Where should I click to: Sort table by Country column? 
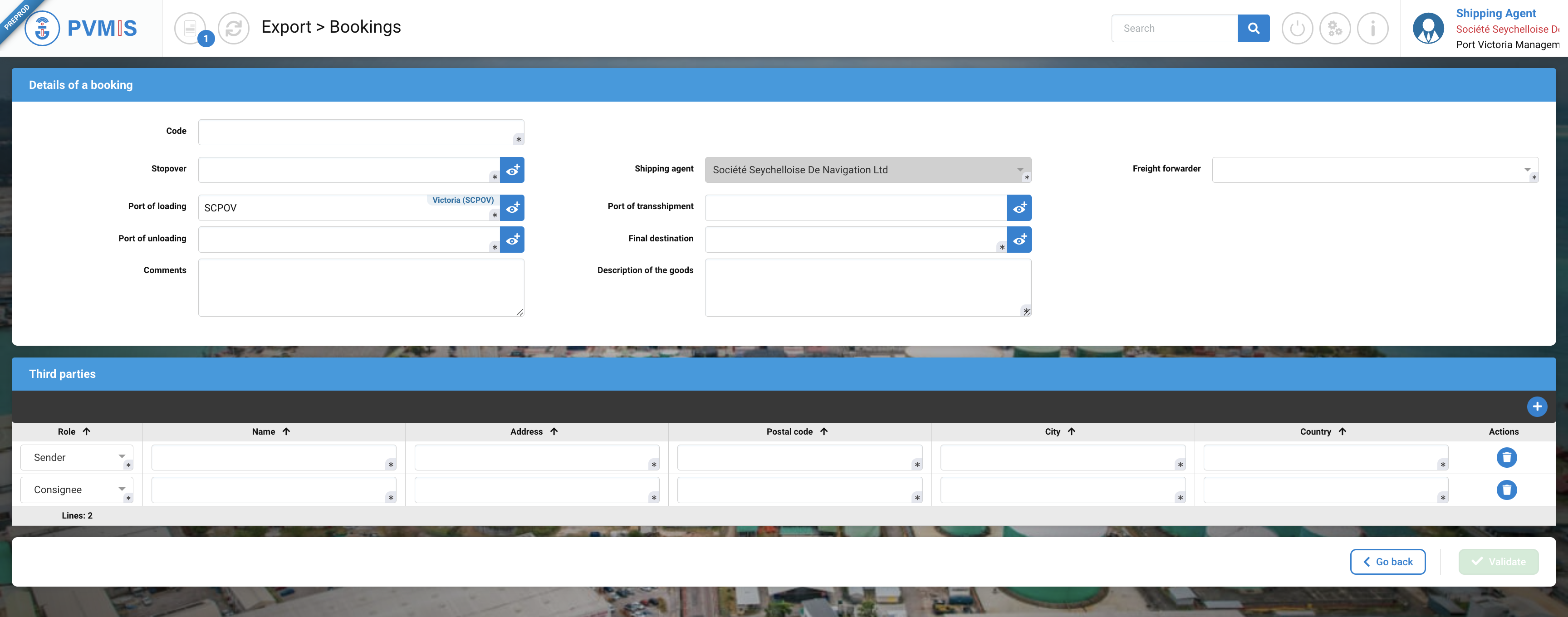pyautogui.click(x=1323, y=431)
